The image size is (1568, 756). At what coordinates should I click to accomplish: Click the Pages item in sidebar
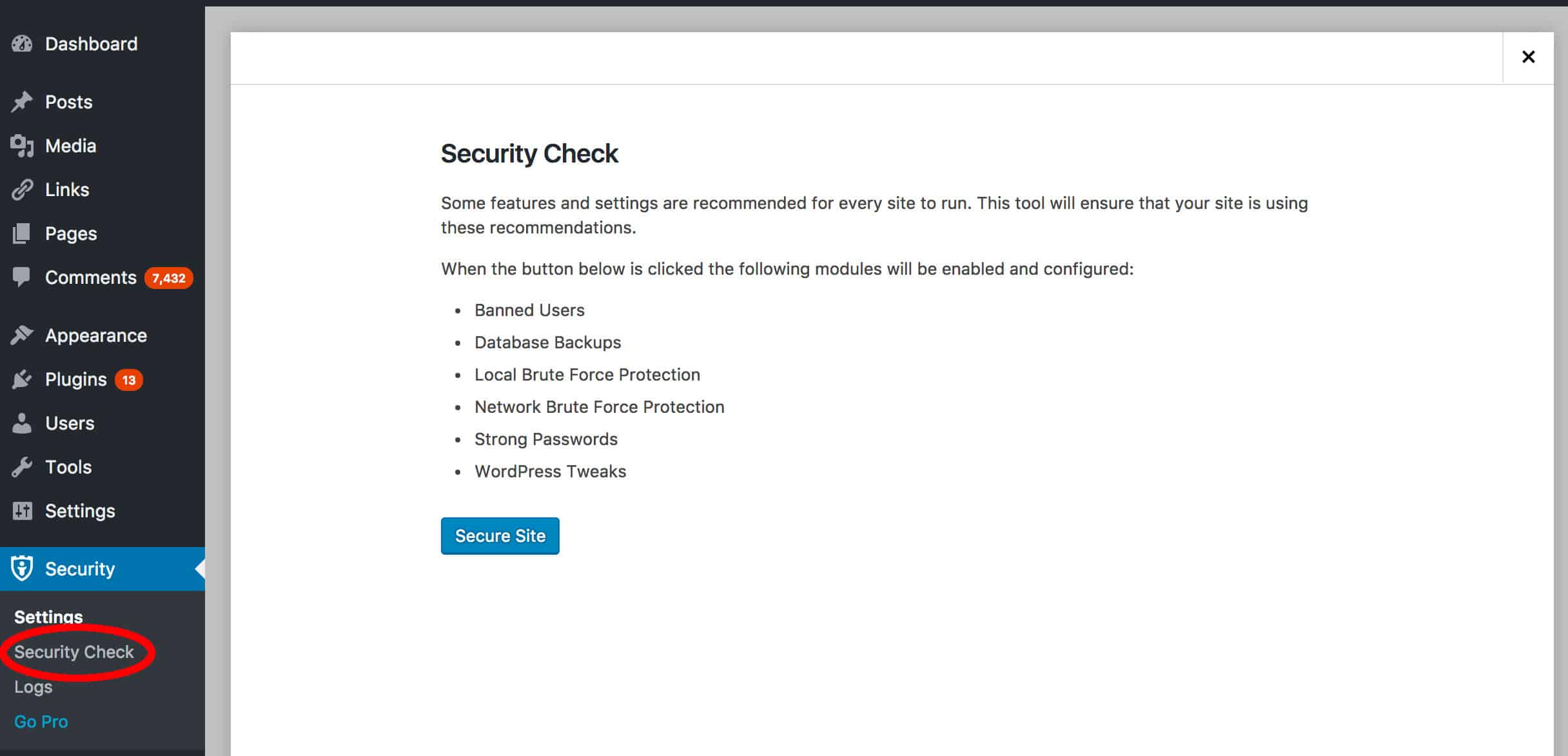point(71,233)
